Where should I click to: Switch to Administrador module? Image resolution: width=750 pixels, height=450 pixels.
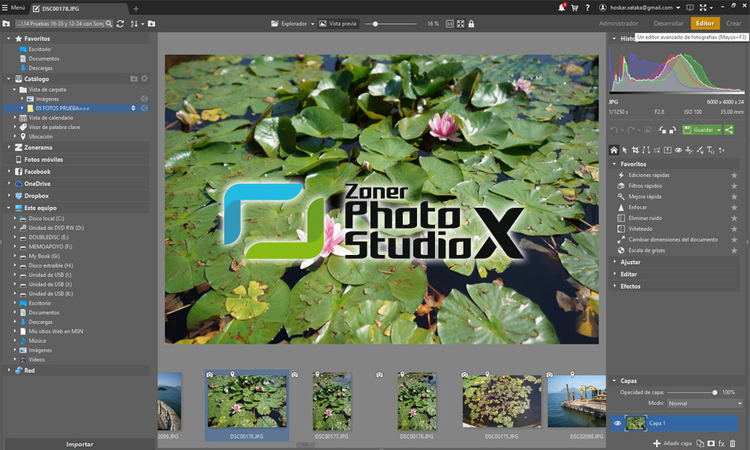(x=618, y=23)
